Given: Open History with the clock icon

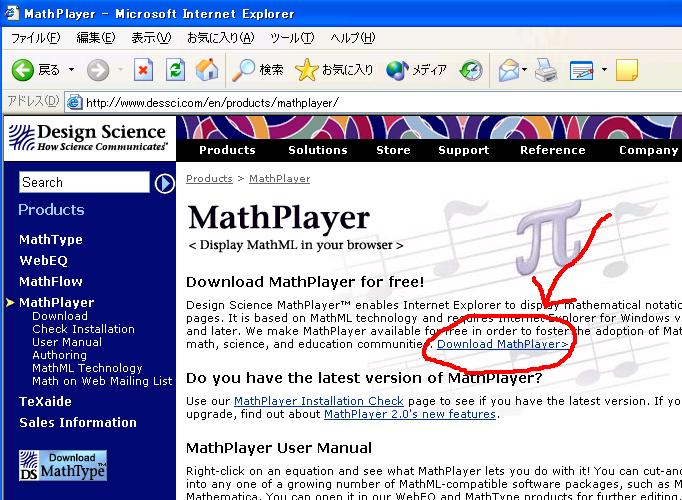Looking at the screenshot, I should pos(471,70).
